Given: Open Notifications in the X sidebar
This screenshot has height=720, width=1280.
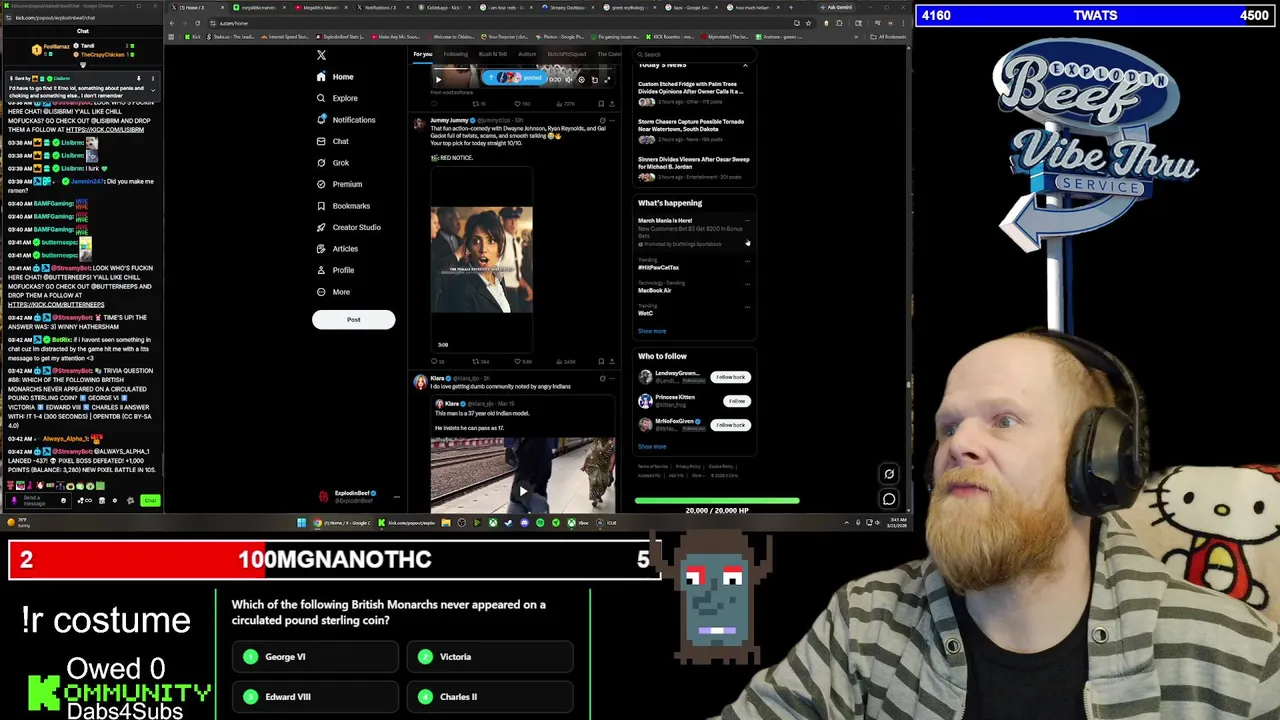Looking at the screenshot, I should click(346, 120).
